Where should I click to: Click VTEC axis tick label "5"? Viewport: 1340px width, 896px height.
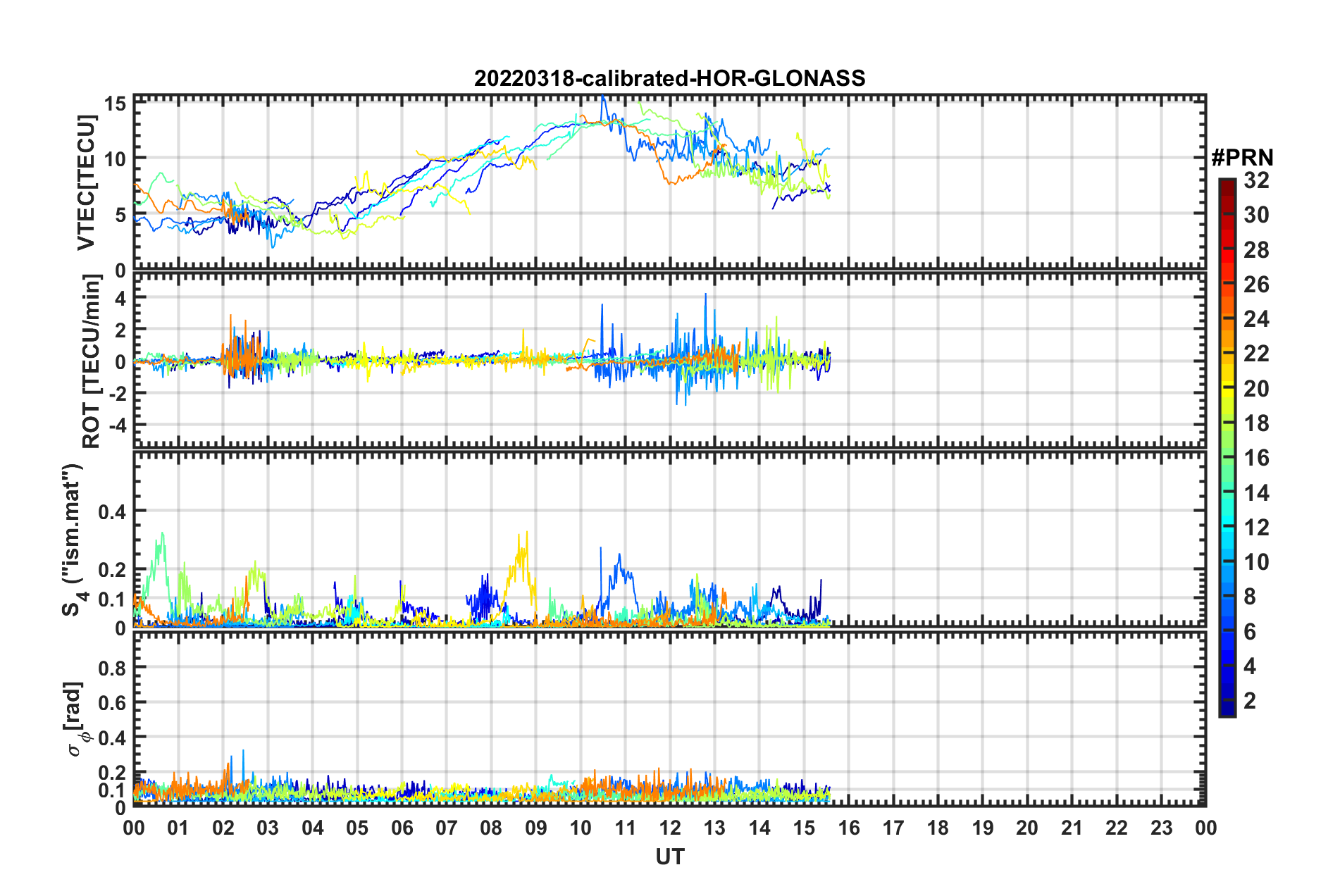[120, 215]
